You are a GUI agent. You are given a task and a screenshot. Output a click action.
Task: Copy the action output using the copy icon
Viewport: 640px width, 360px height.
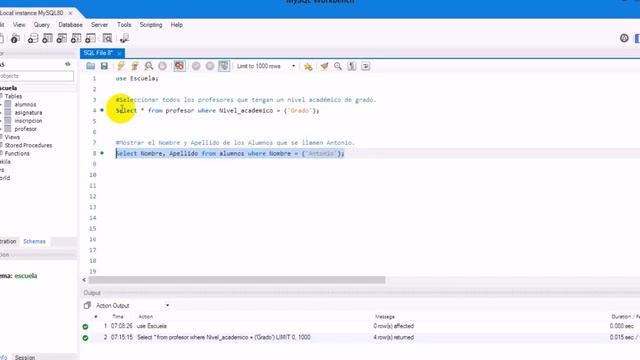coord(87,305)
